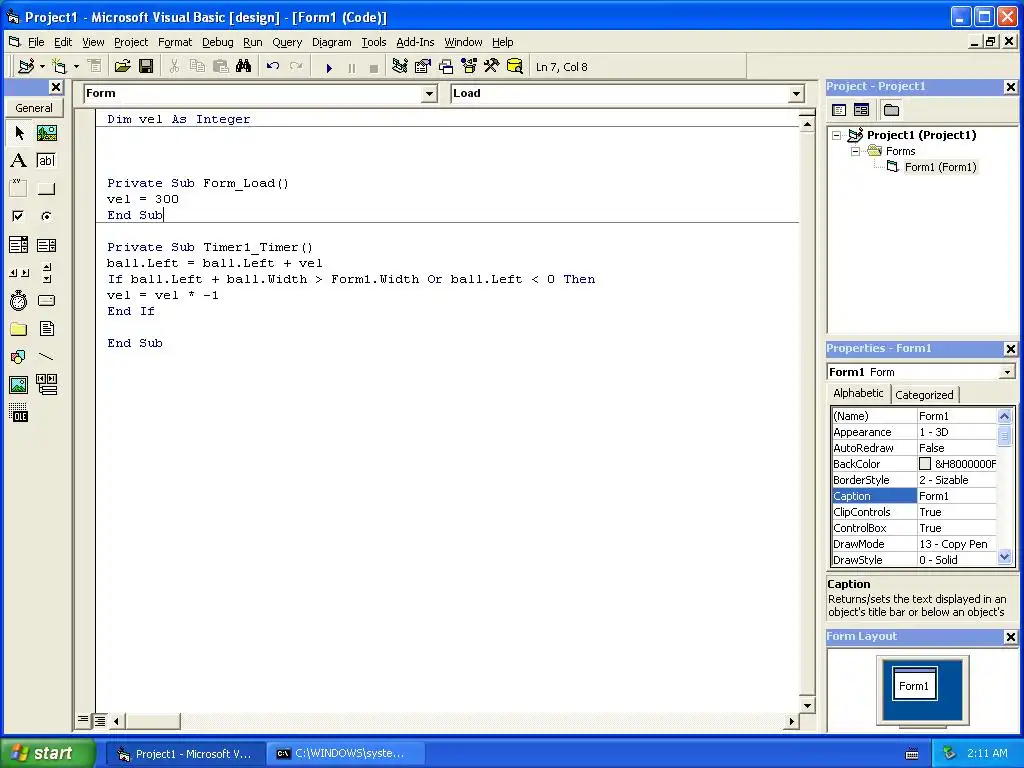Click the Save Project floppy icon

click(146, 66)
